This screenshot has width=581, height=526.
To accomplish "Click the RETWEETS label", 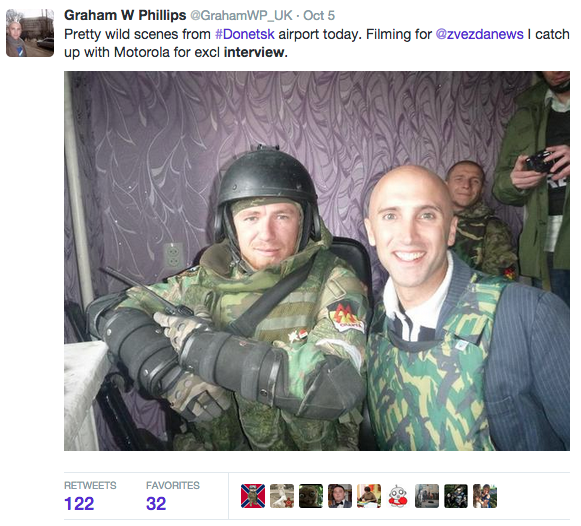I will (90, 485).
